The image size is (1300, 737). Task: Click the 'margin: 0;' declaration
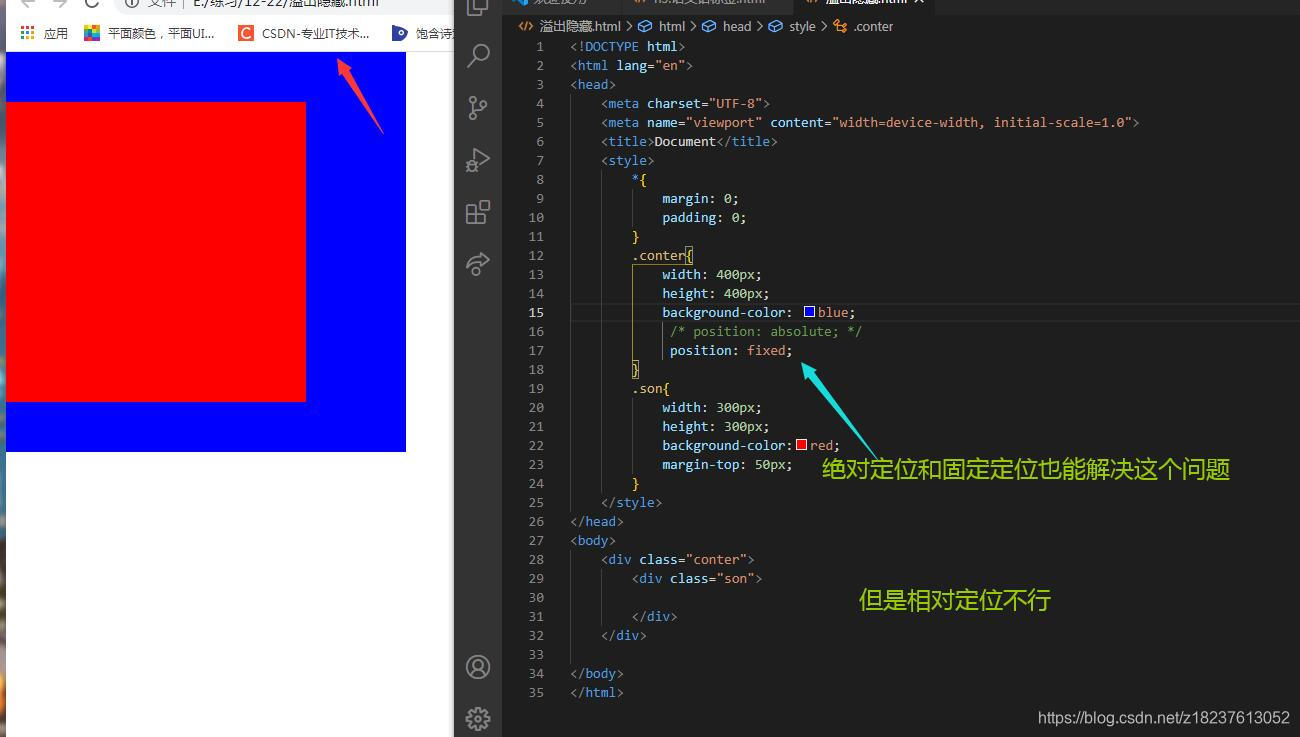(x=700, y=198)
